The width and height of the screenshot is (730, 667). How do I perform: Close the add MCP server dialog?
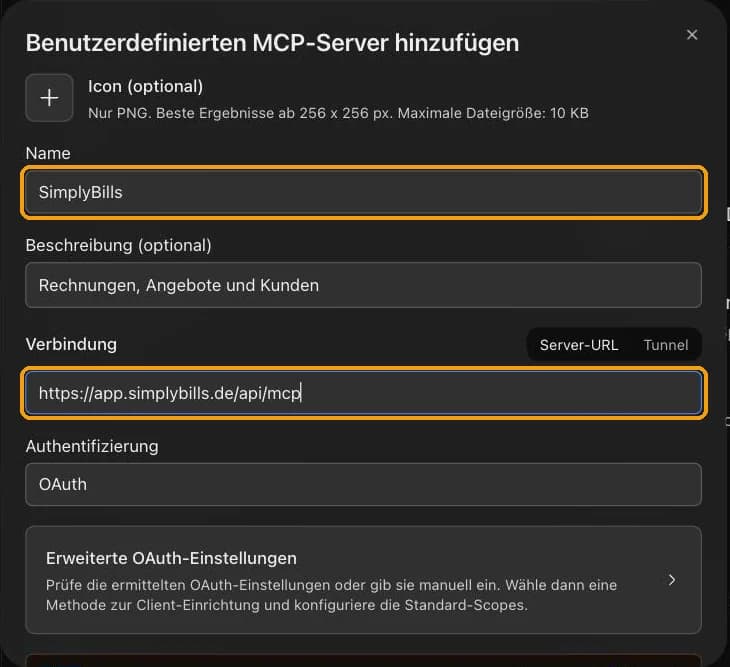pos(692,35)
